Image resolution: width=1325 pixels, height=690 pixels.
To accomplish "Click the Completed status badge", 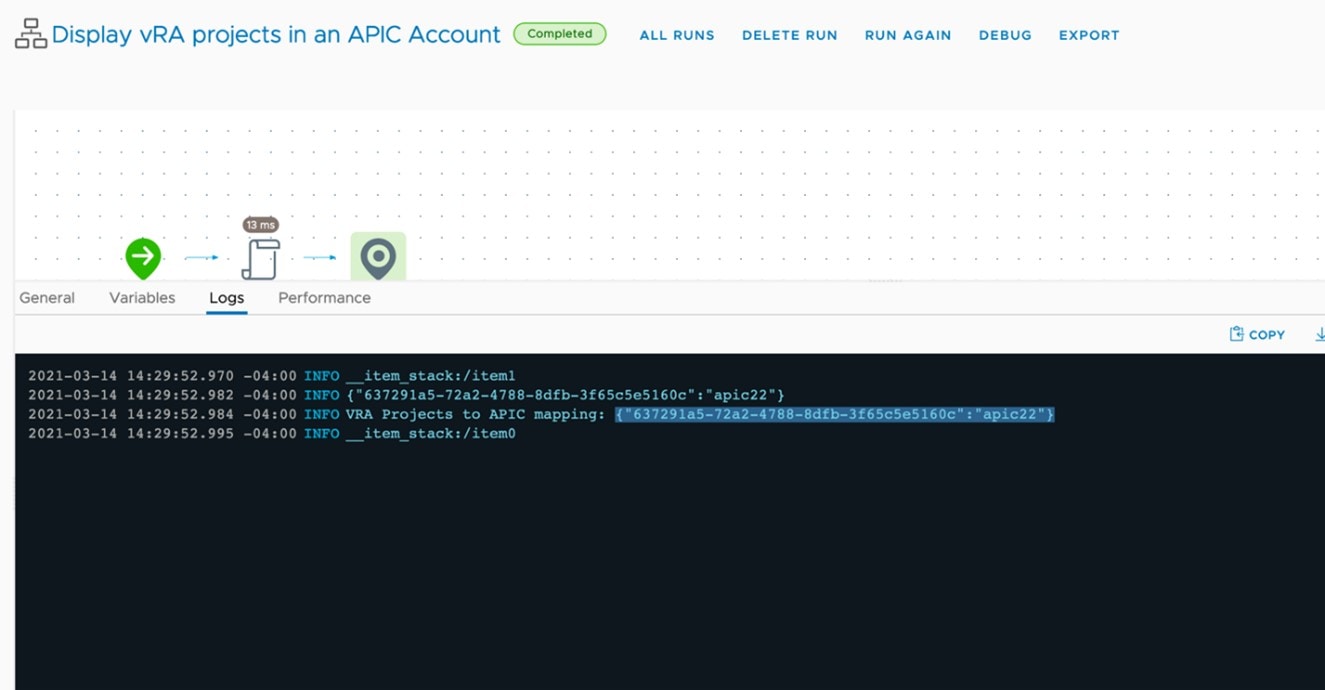I will pos(560,34).
